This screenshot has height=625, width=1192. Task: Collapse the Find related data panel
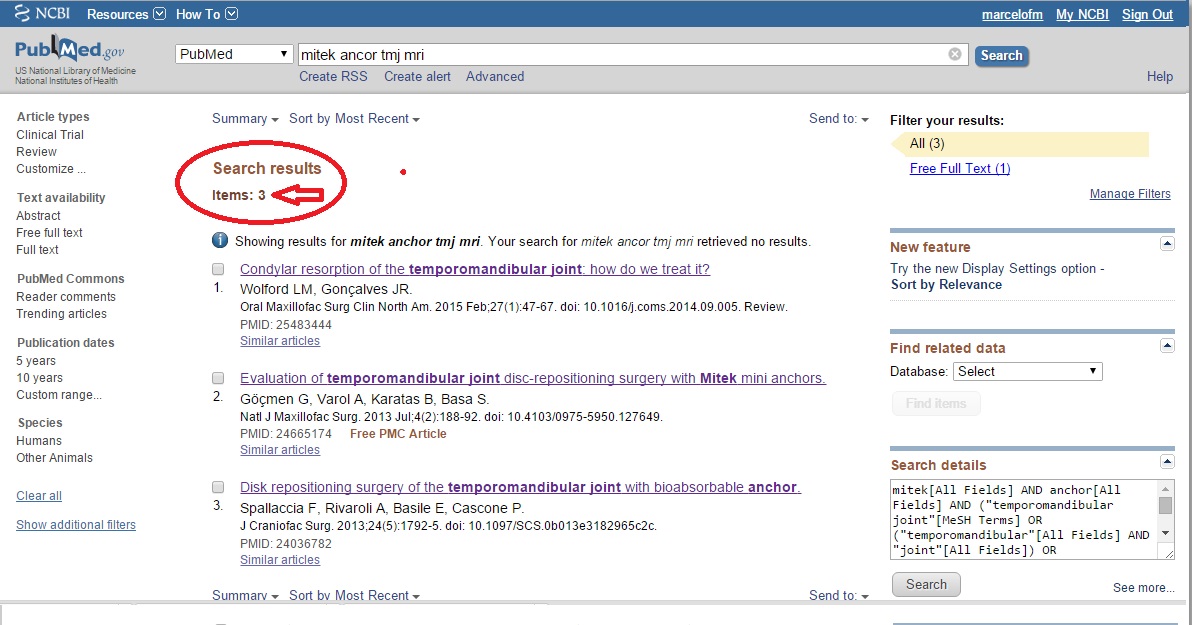[x=1167, y=345]
